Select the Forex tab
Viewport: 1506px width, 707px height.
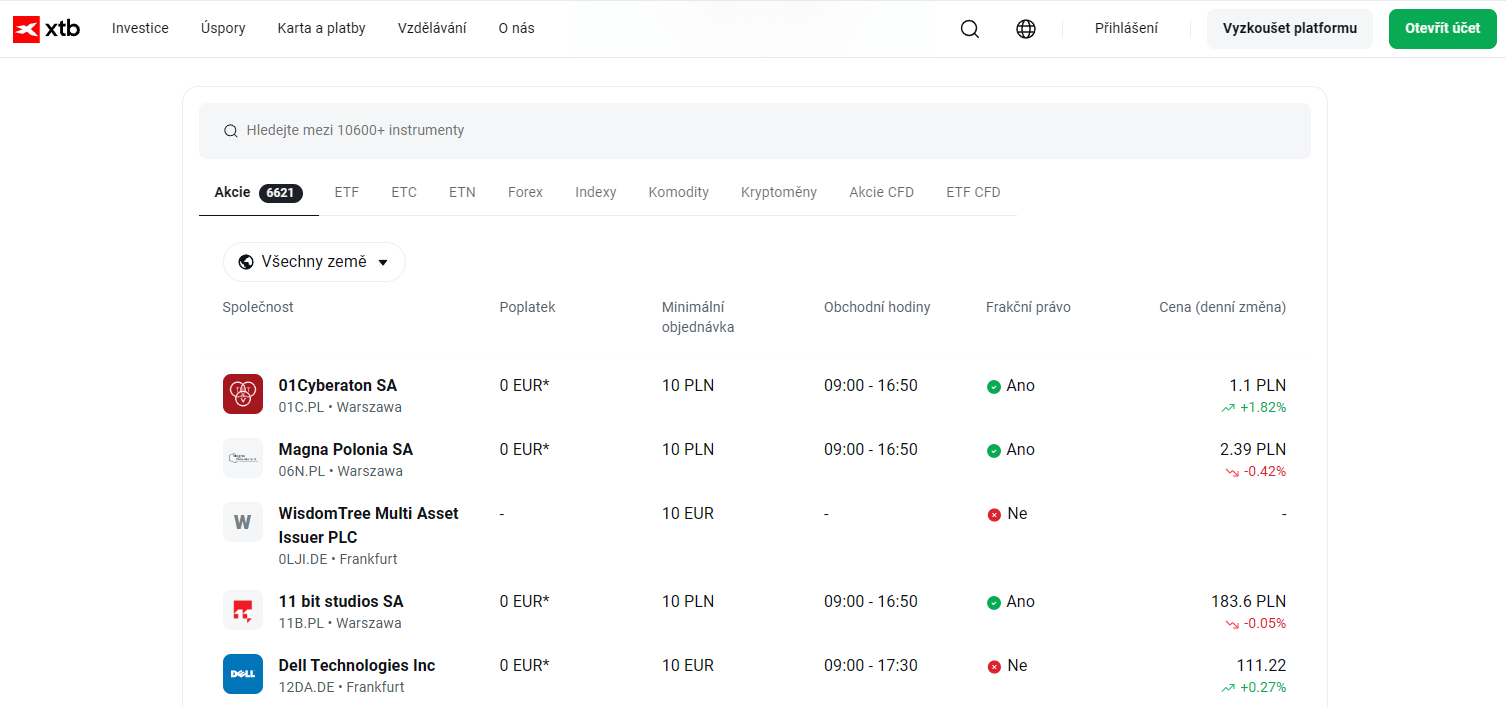coord(525,192)
